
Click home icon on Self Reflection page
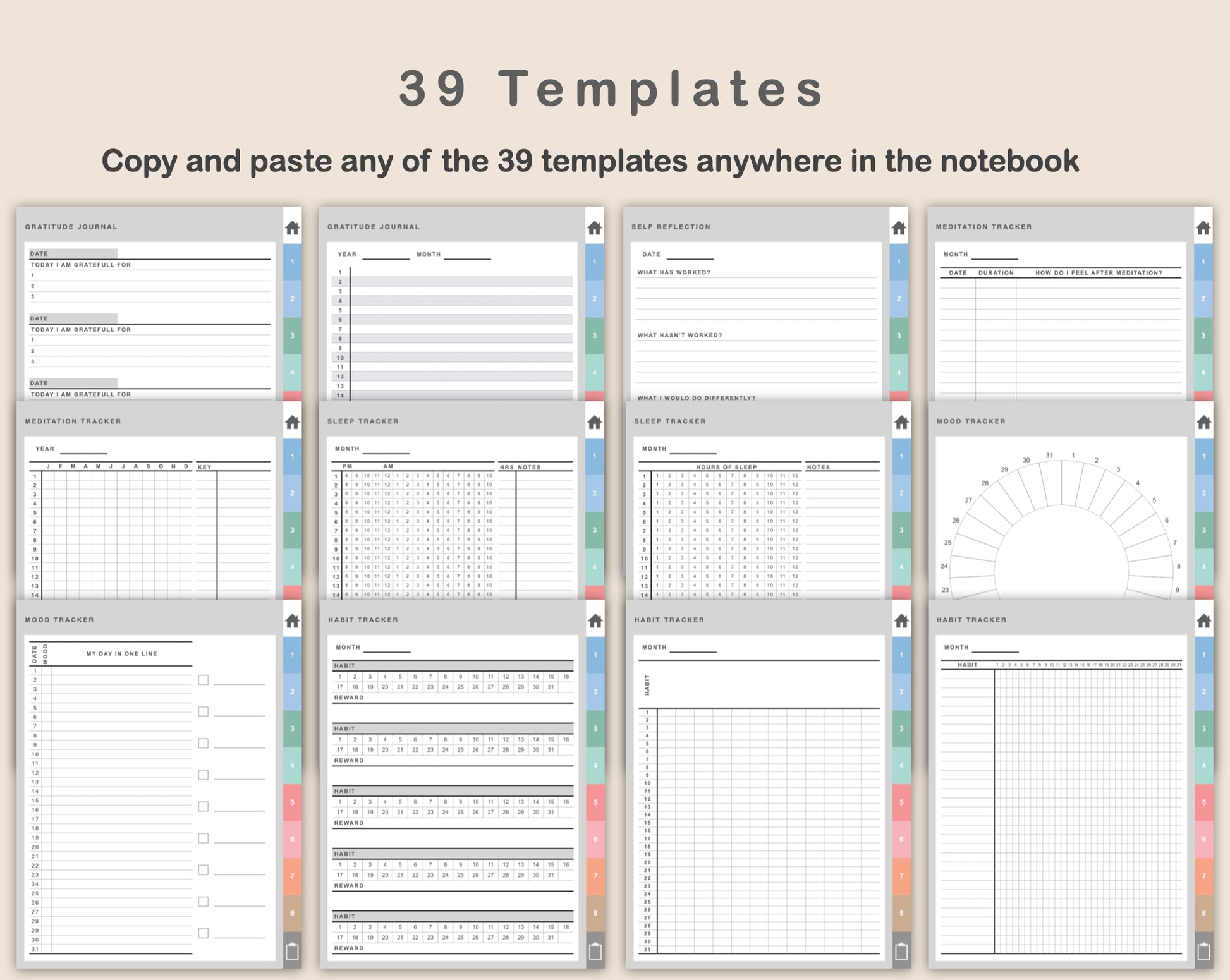(898, 227)
